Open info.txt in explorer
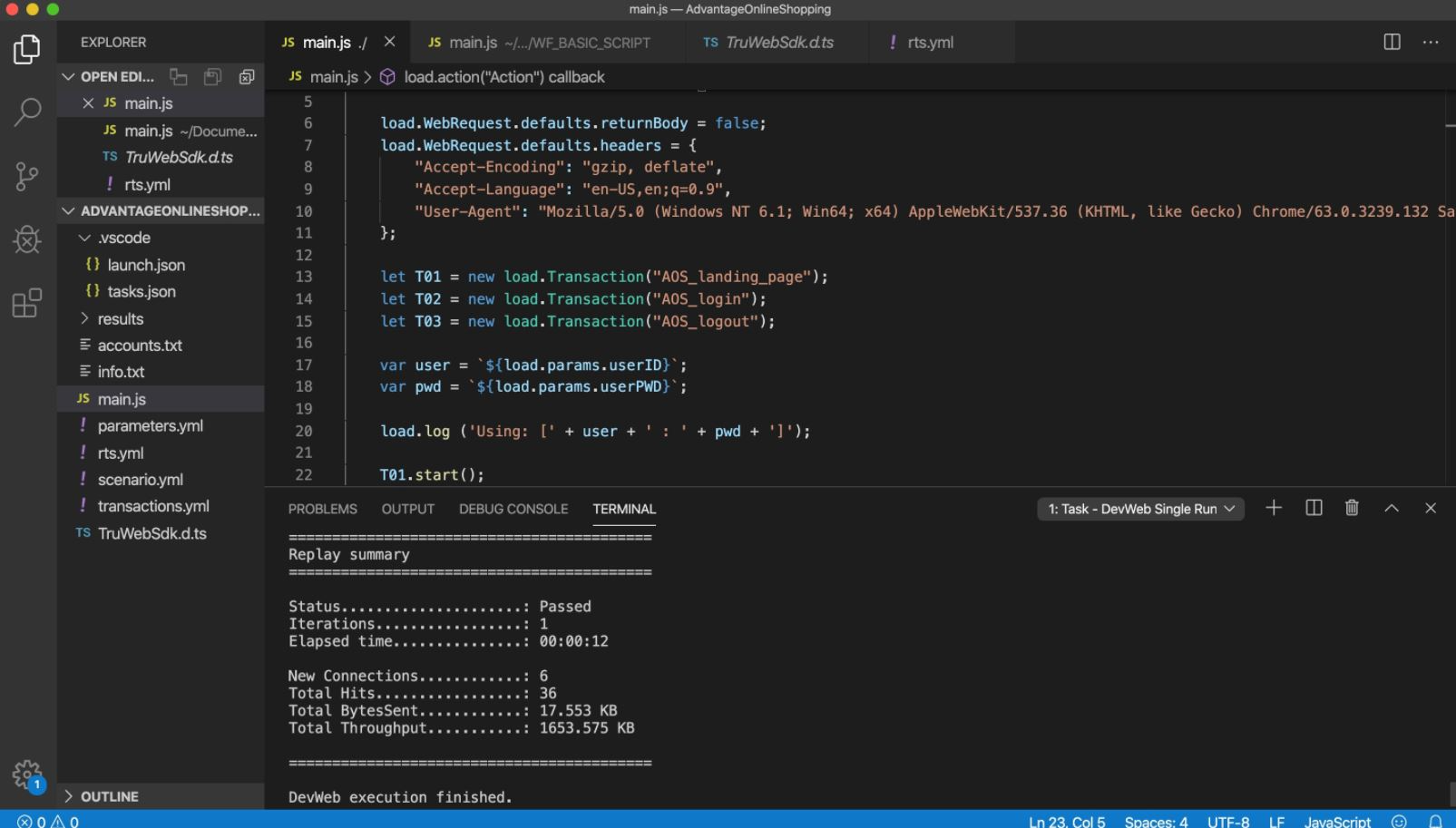The height and width of the screenshot is (828, 1456). pos(161,372)
